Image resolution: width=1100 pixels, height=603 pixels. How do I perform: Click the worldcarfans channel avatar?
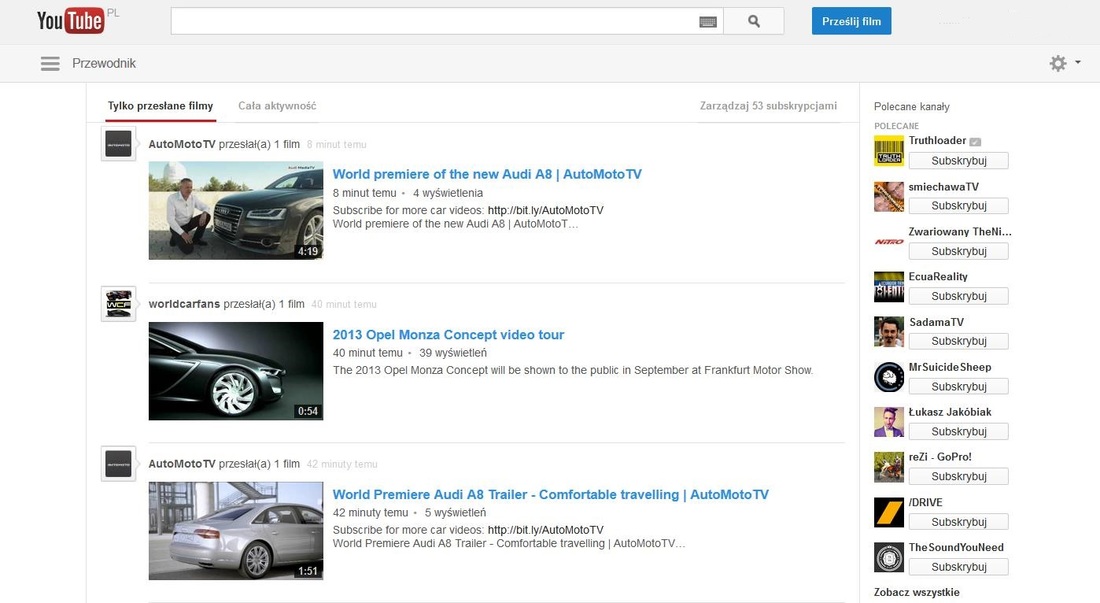pyautogui.click(x=119, y=304)
